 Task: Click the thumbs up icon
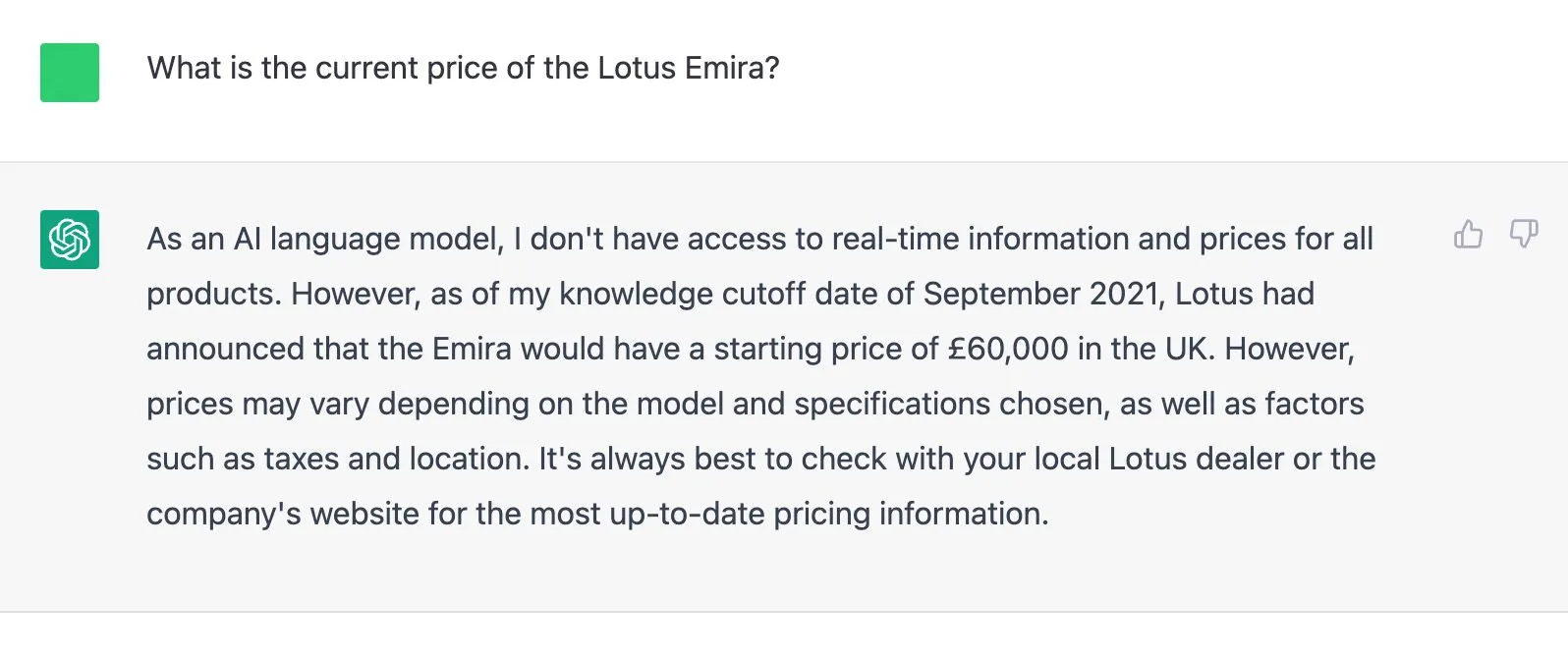[1468, 235]
